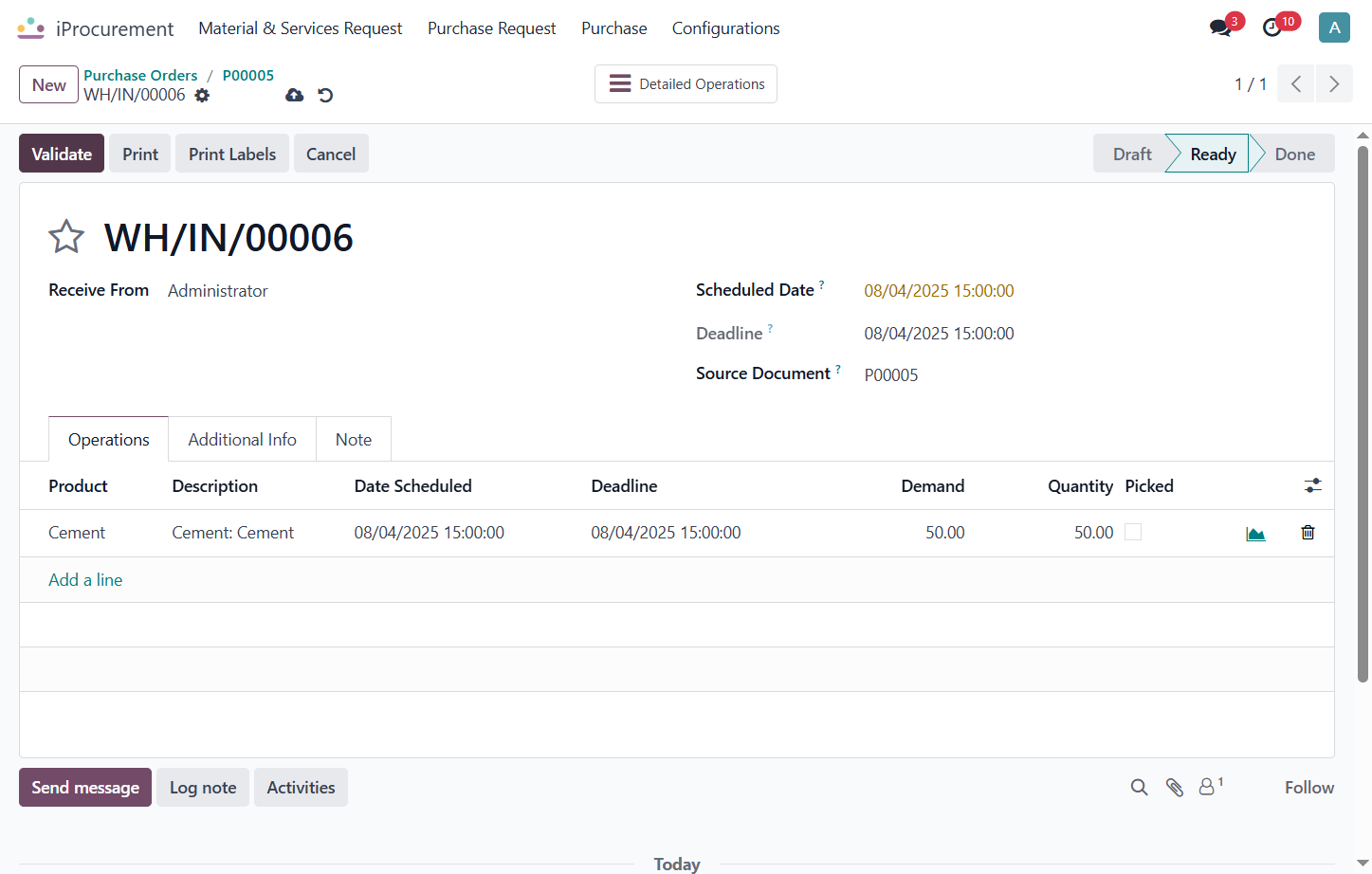Select the Operations tab

pyautogui.click(x=109, y=439)
